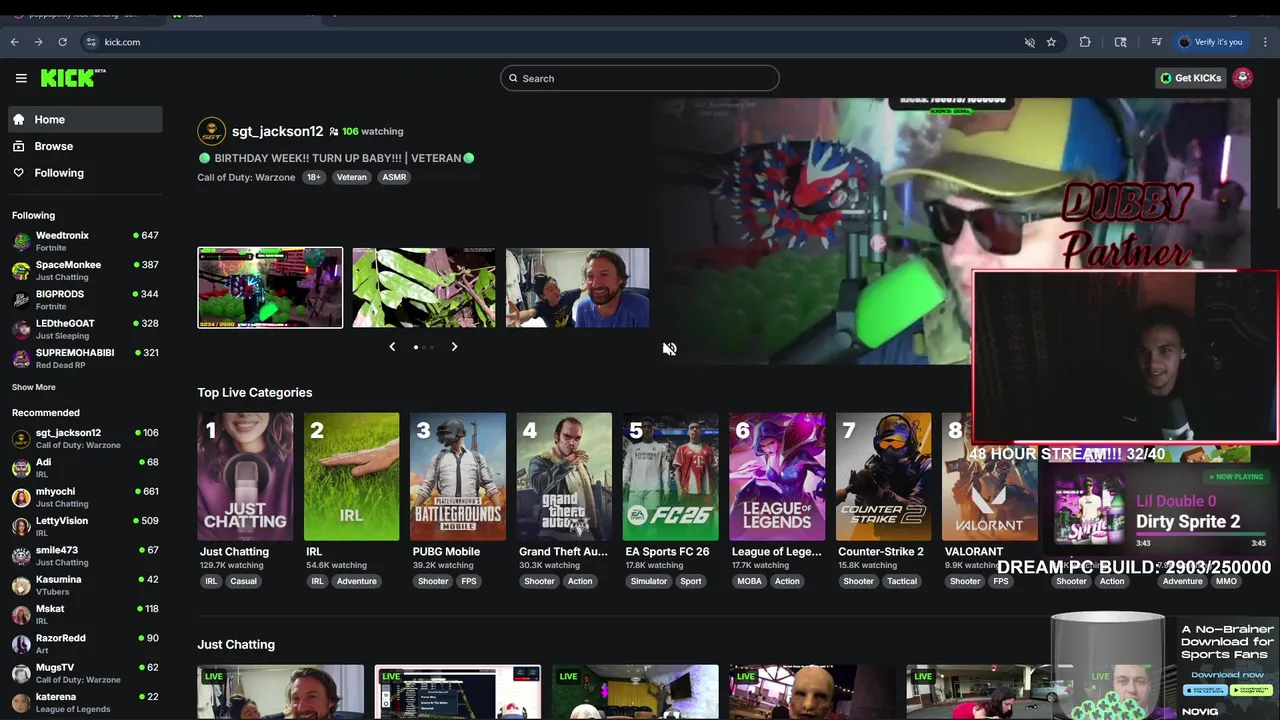Image resolution: width=1280 pixels, height=720 pixels.
Task: Open Mskat in Recommended list
Action: [x=85, y=614]
